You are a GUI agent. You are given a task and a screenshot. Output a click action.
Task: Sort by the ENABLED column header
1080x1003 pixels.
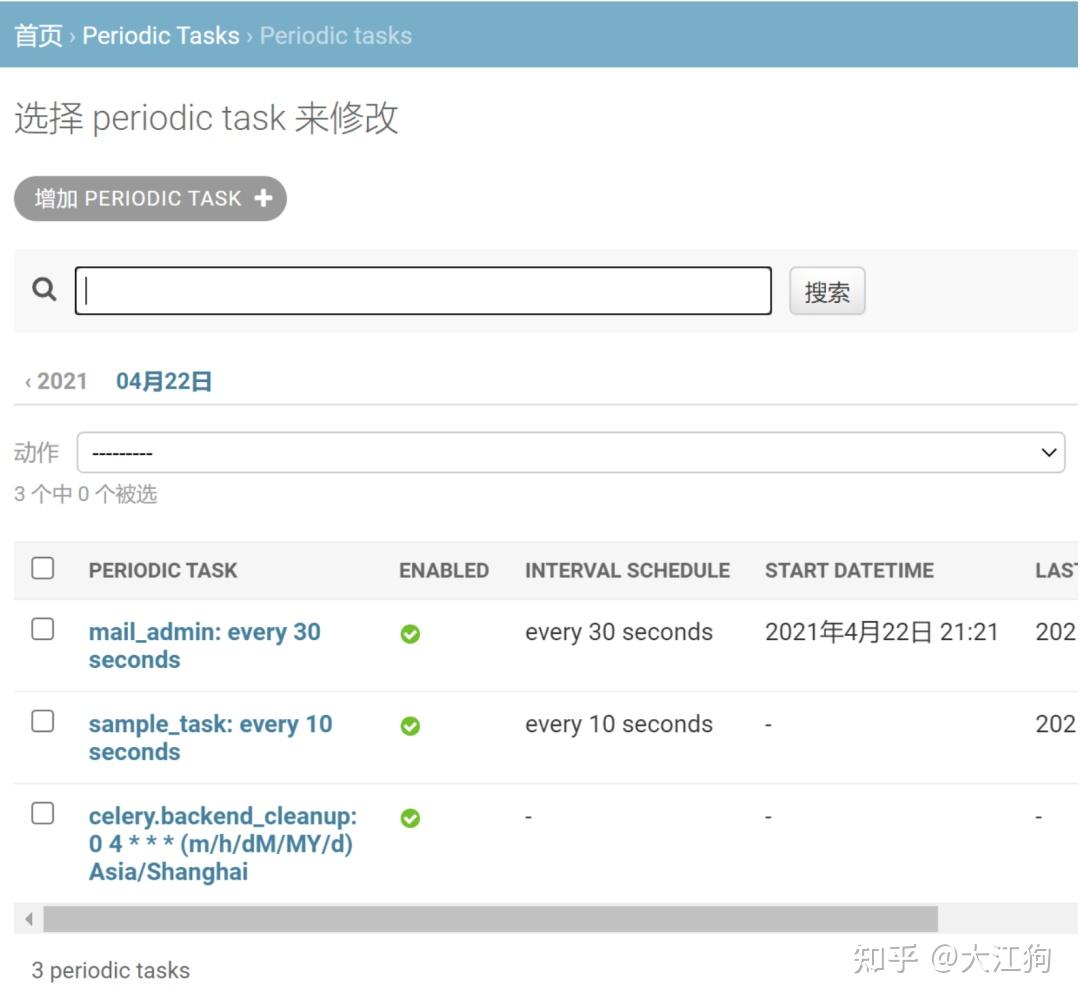tap(443, 570)
